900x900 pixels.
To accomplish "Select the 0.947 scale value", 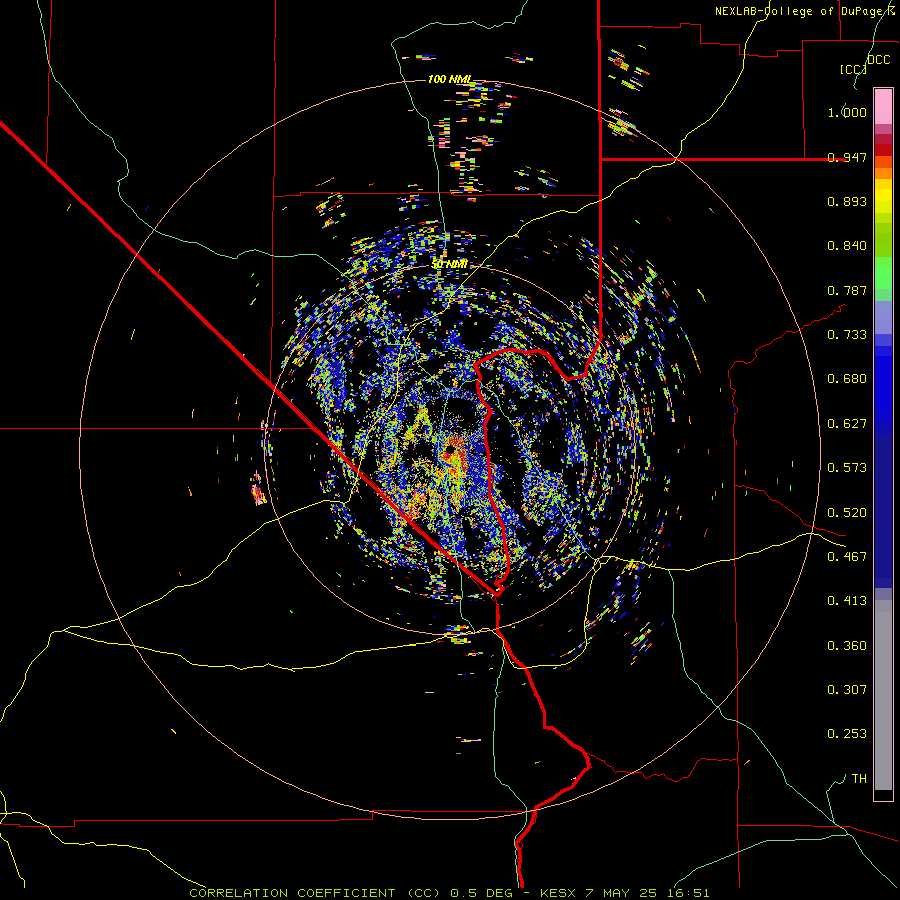I will click(847, 157).
